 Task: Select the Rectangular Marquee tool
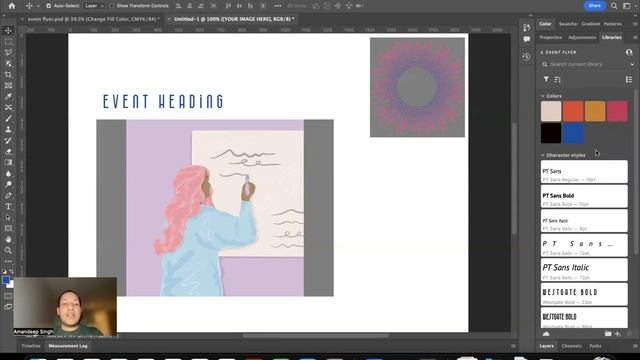[x=8, y=42]
